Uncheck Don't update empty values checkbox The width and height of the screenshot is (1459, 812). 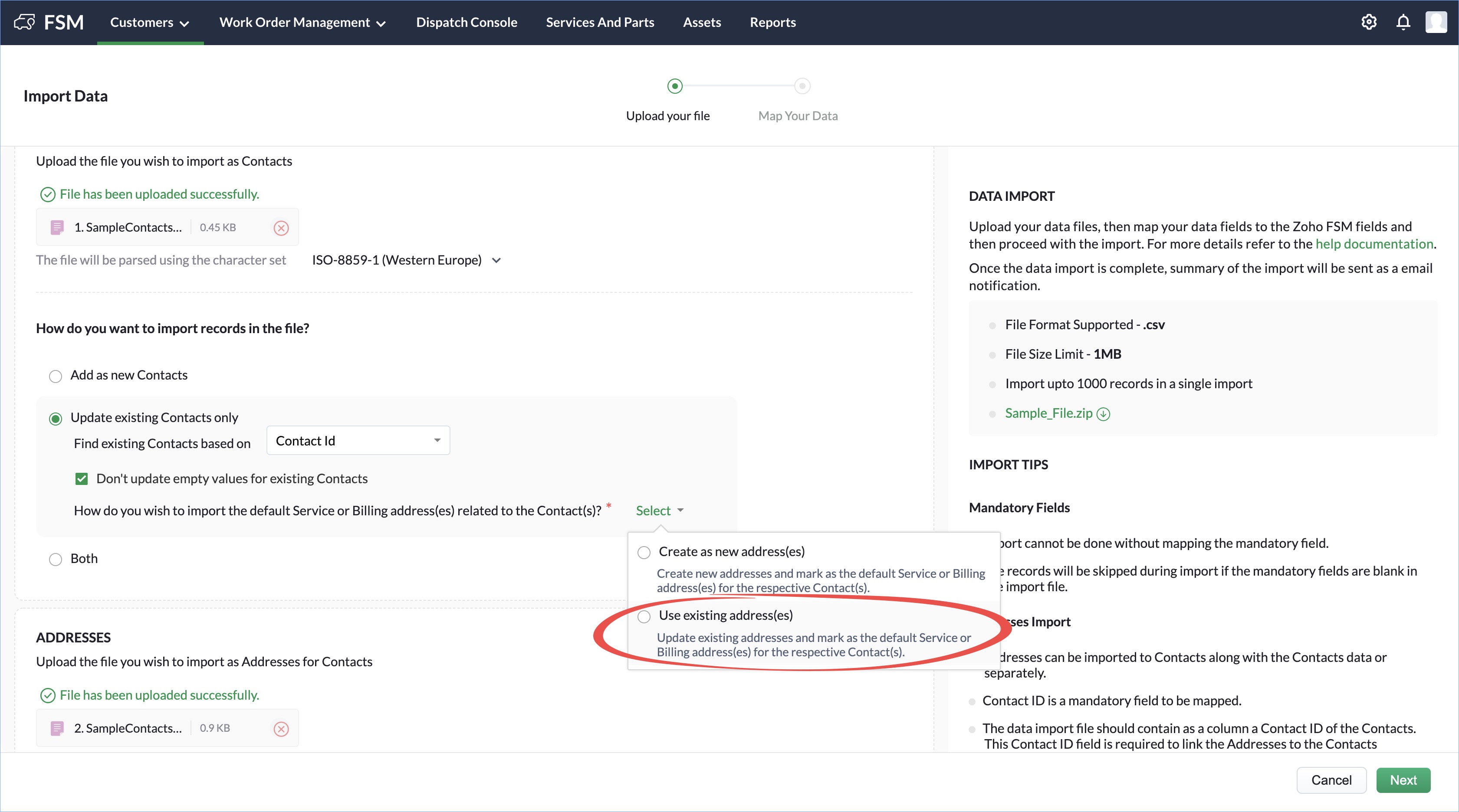pos(82,479)
